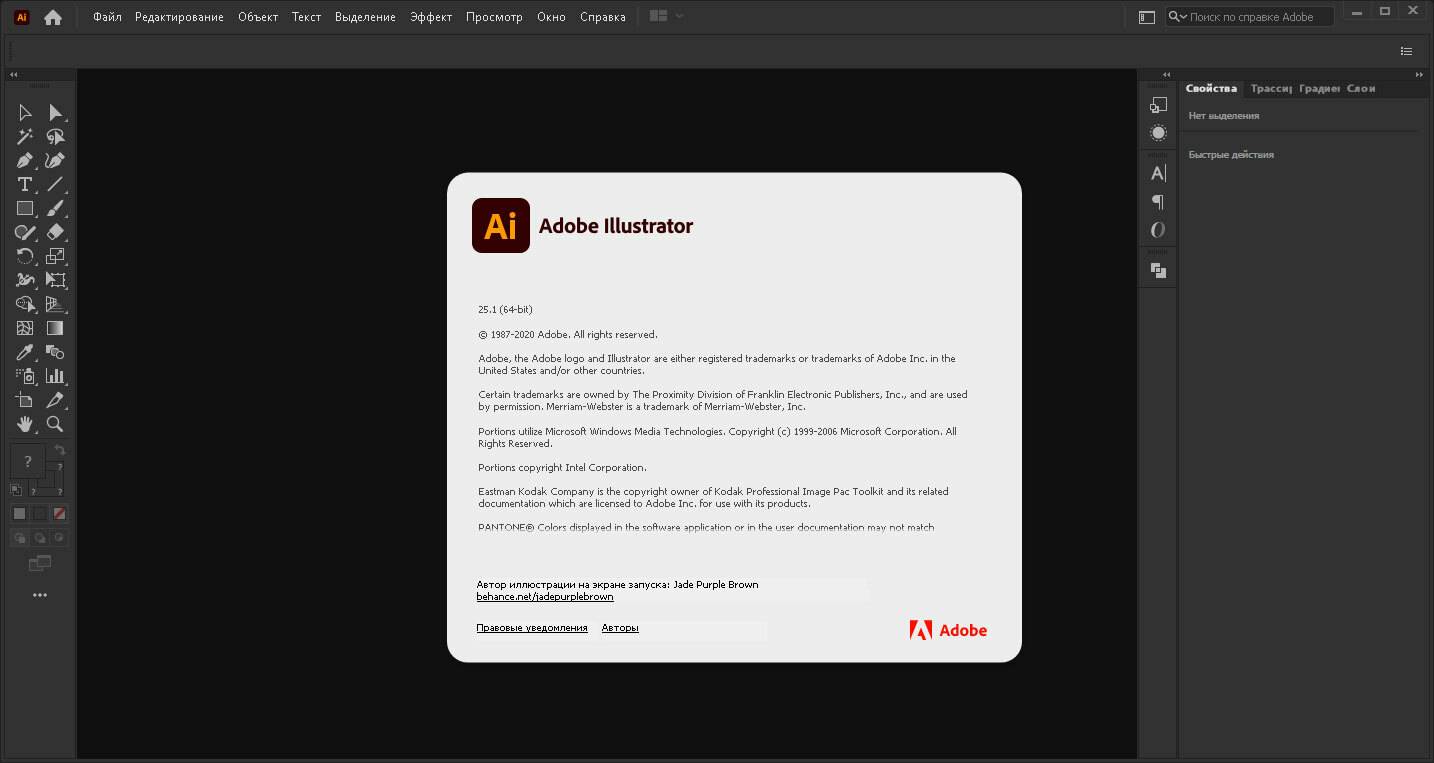Pick the Paintbrush tool
The image size is (1434, 763).
coord(56,208)
